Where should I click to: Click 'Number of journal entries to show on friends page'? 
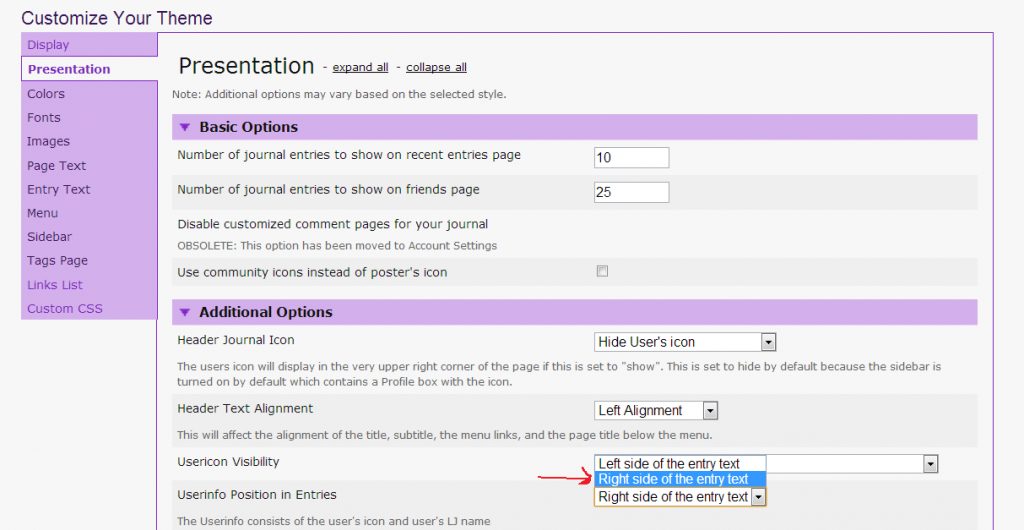328,190
